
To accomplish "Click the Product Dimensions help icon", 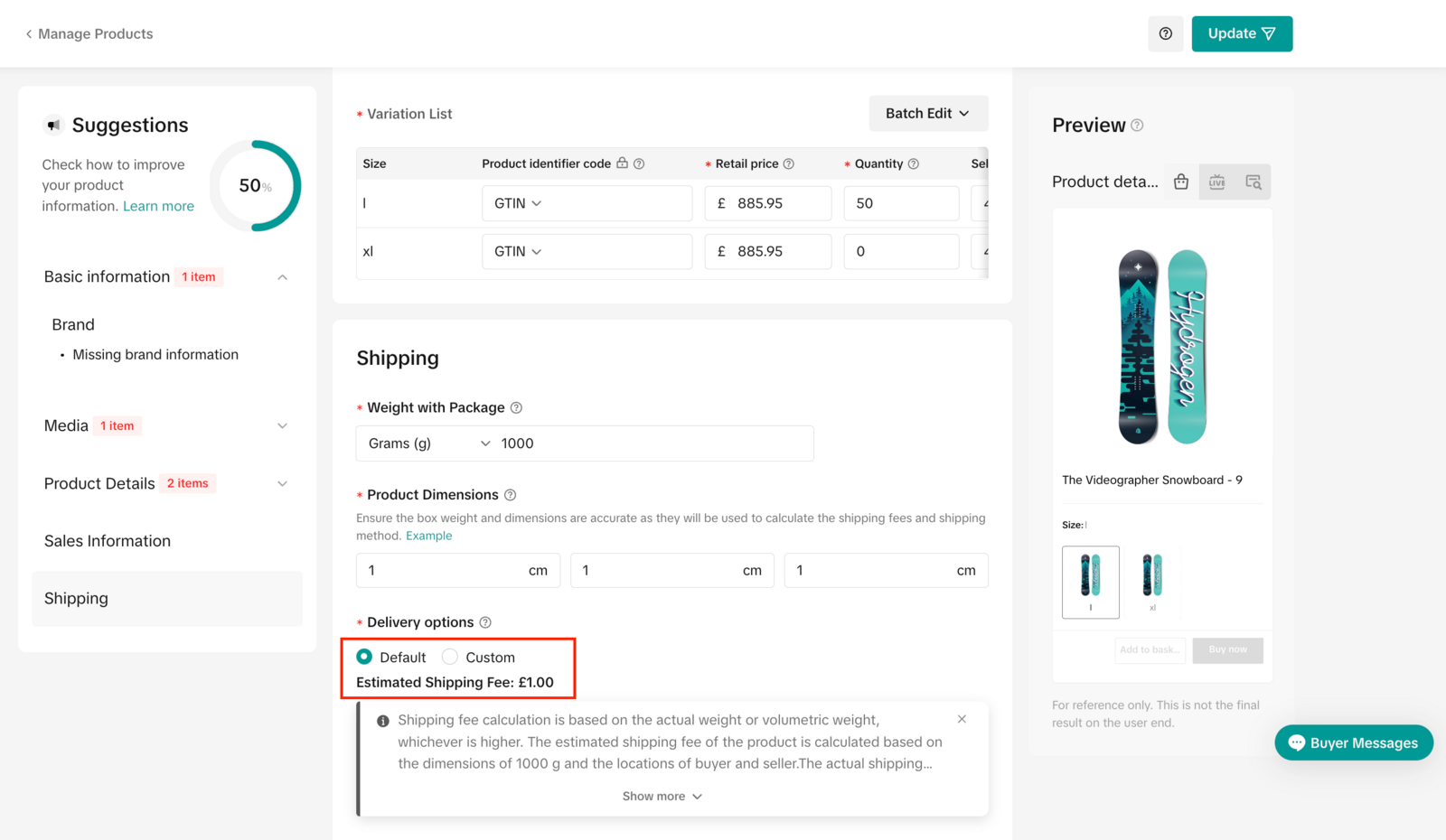I will click(x=510, y=495).
